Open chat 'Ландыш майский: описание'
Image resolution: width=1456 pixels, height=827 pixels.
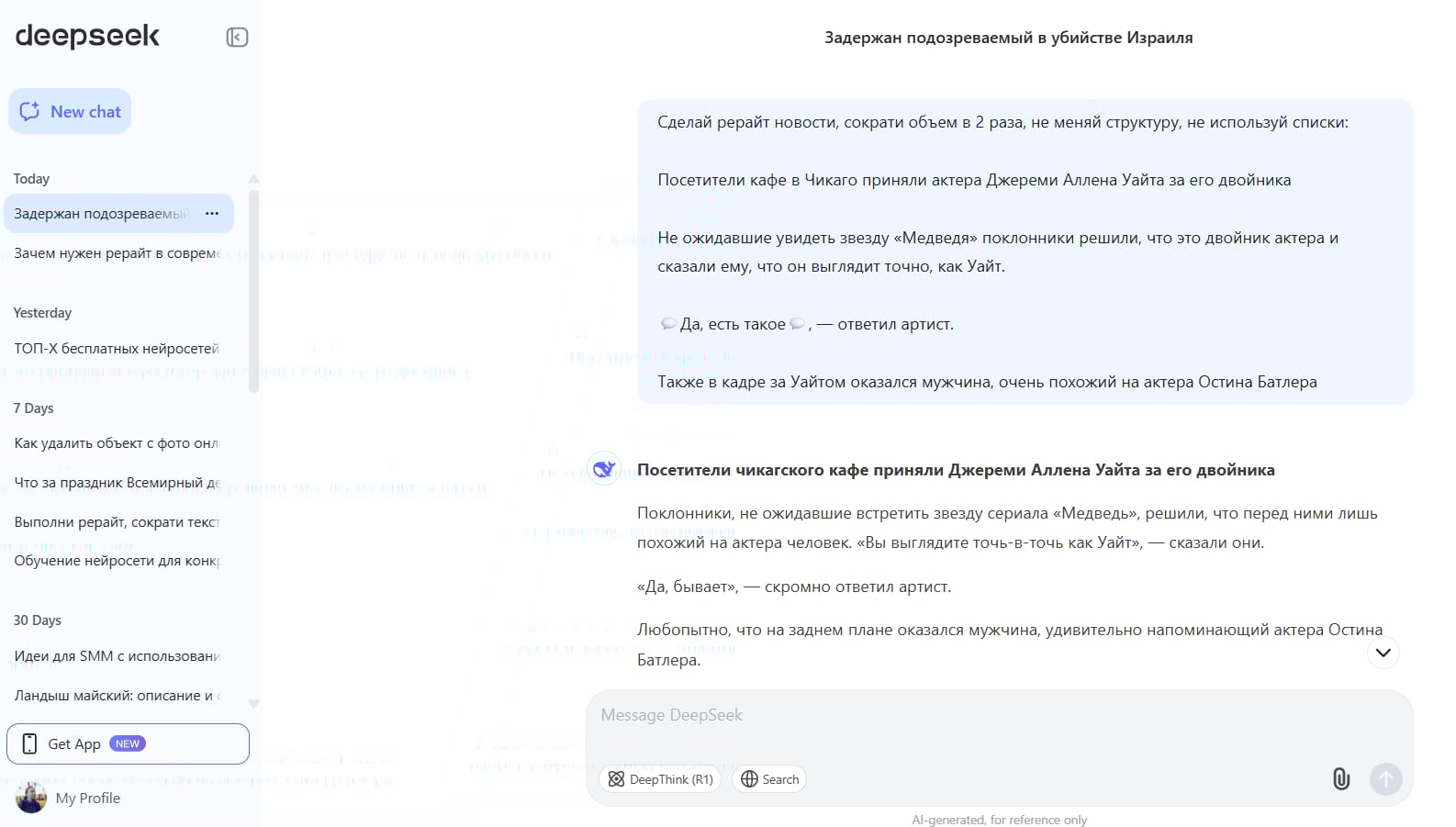118,696
